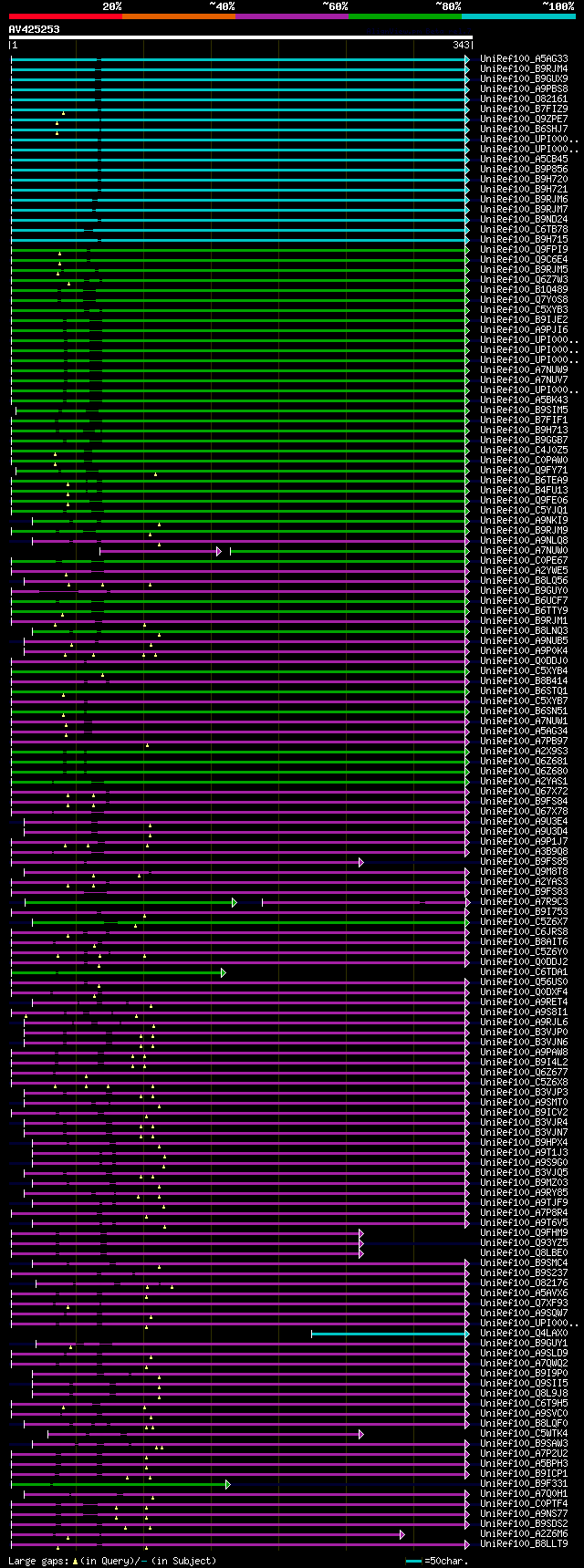
Task: Click the =50char. scale legend
Action: [440, 1561]
